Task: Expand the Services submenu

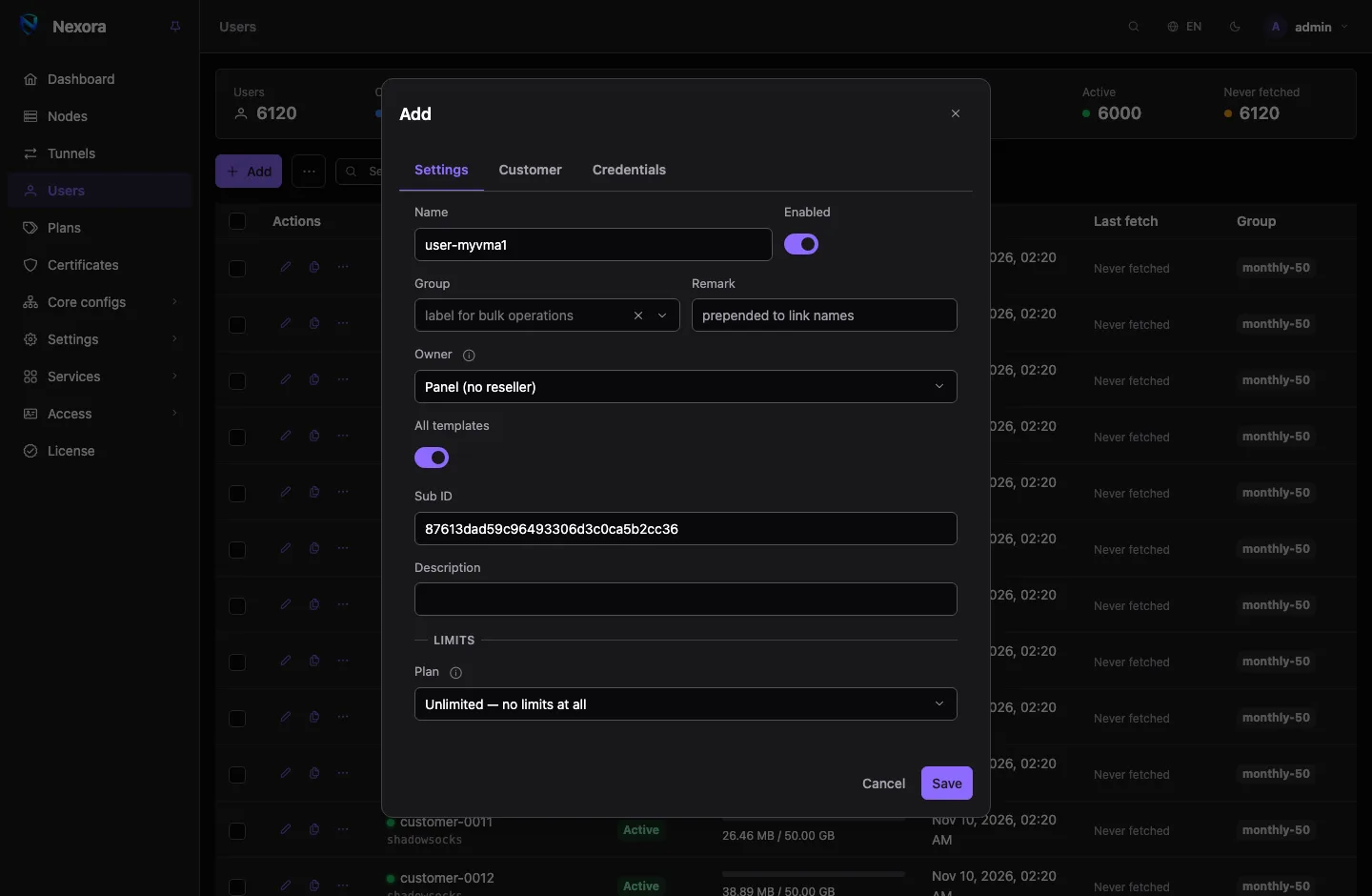Action: 100,377
